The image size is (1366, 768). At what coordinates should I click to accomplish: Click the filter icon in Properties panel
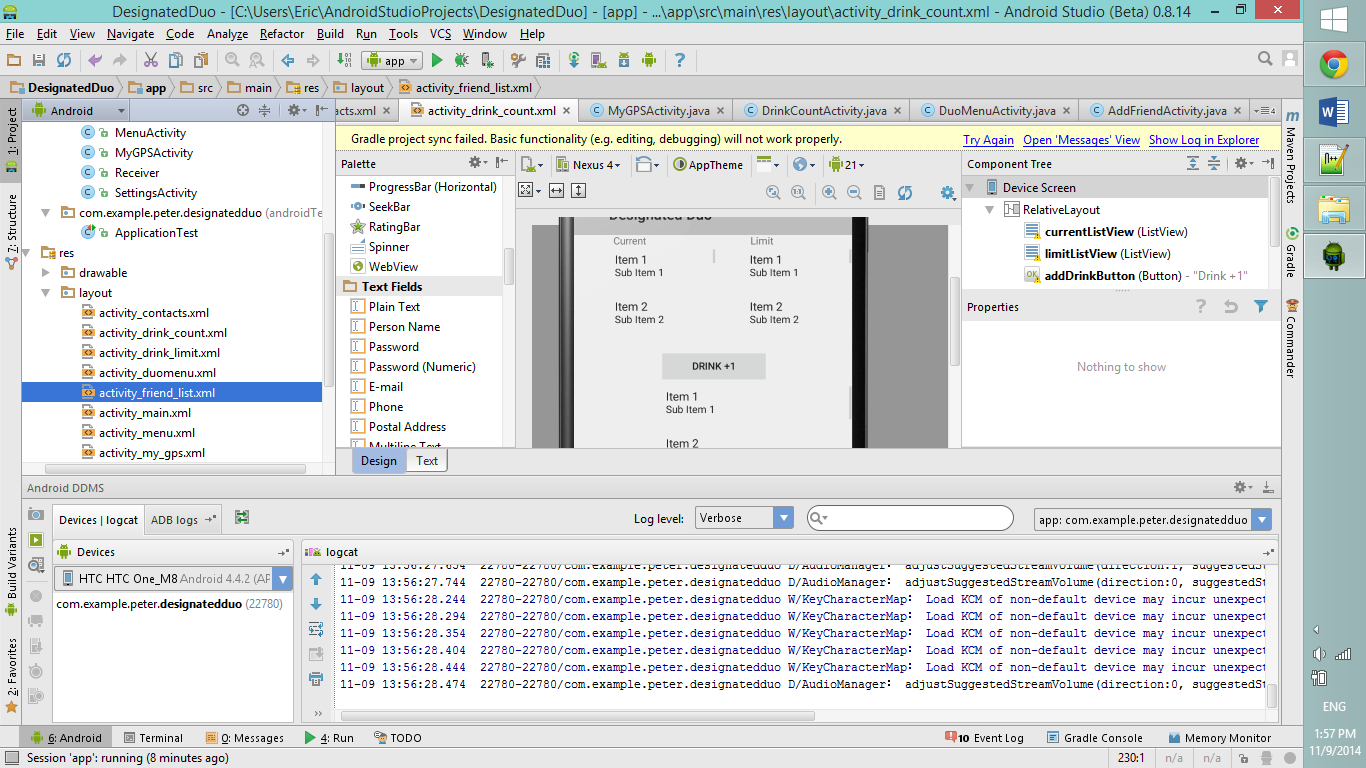pos(1261,307)
